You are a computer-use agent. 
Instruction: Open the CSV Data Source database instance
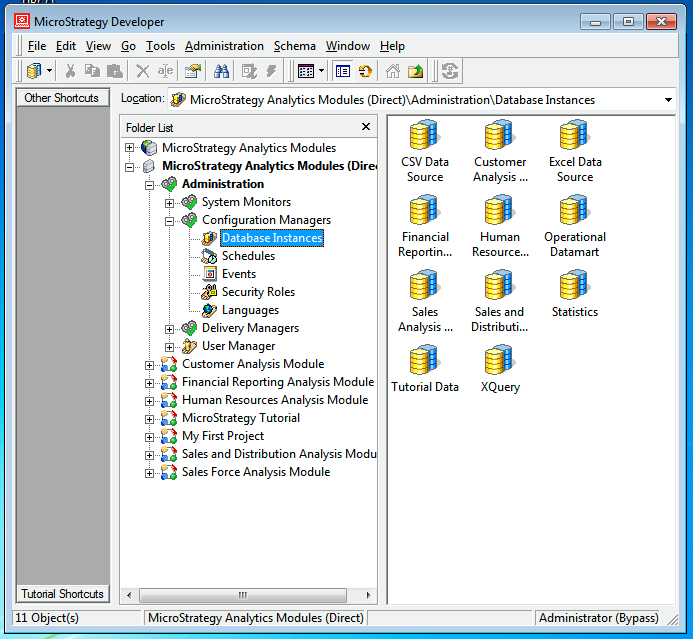coord(424,136)
